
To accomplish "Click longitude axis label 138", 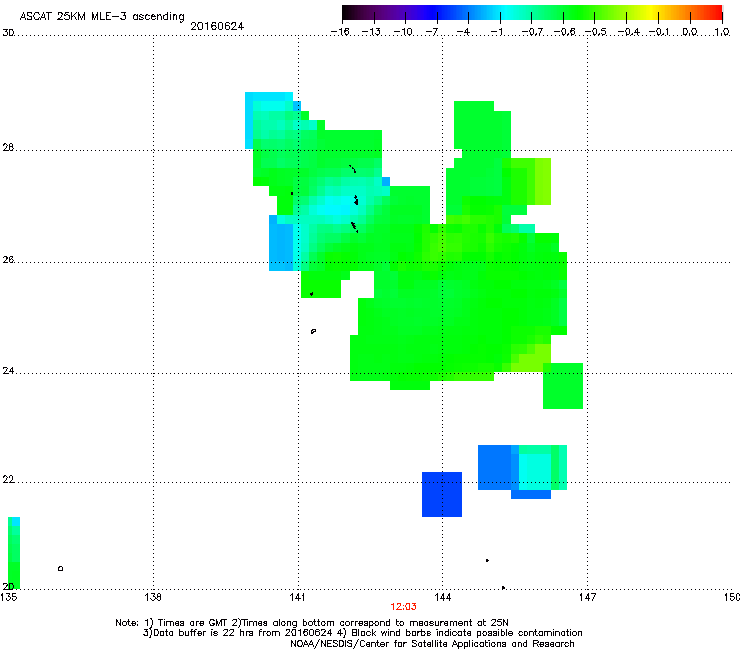I will (x=153, y=597).
